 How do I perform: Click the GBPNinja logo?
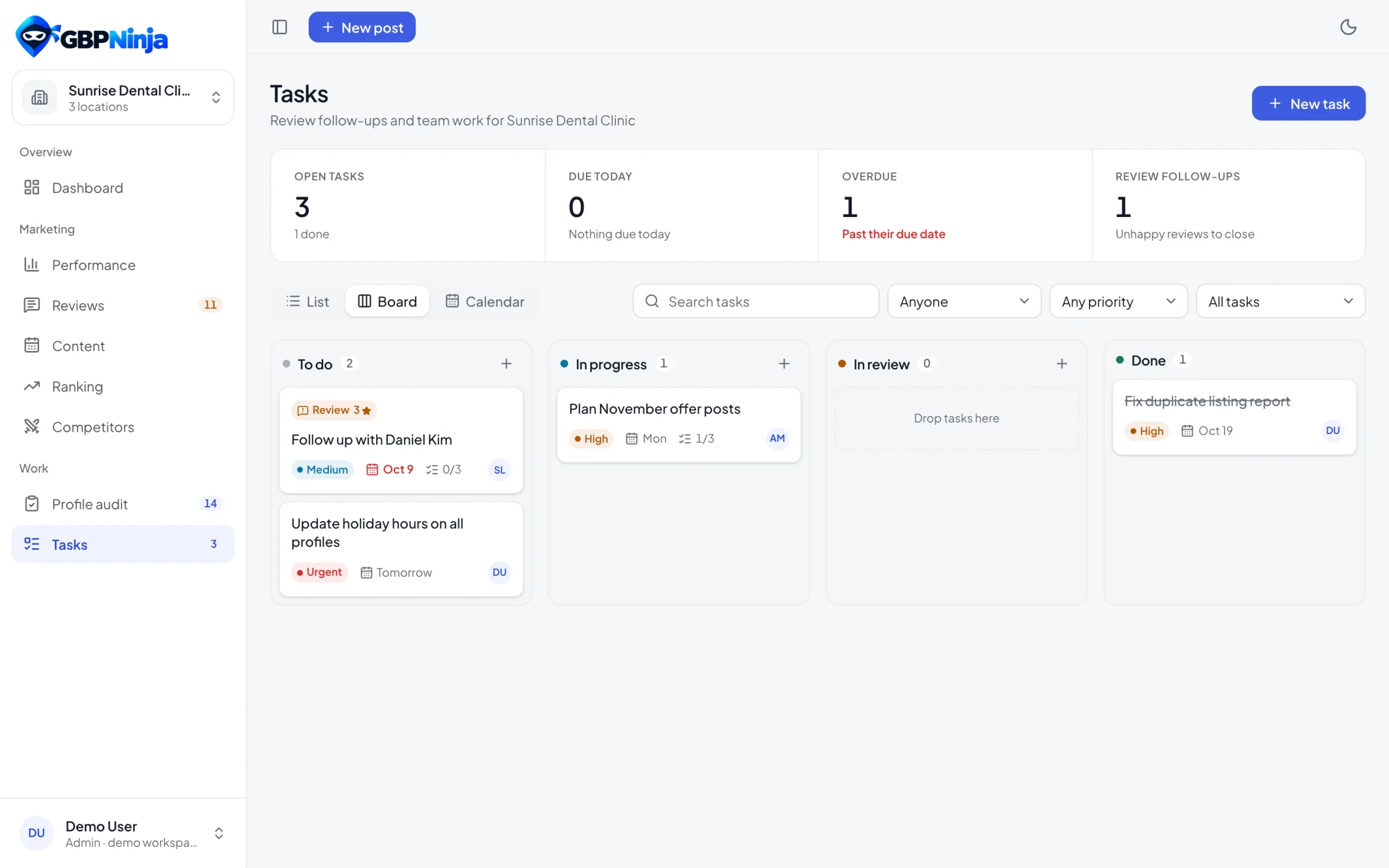tap(92, 37)
